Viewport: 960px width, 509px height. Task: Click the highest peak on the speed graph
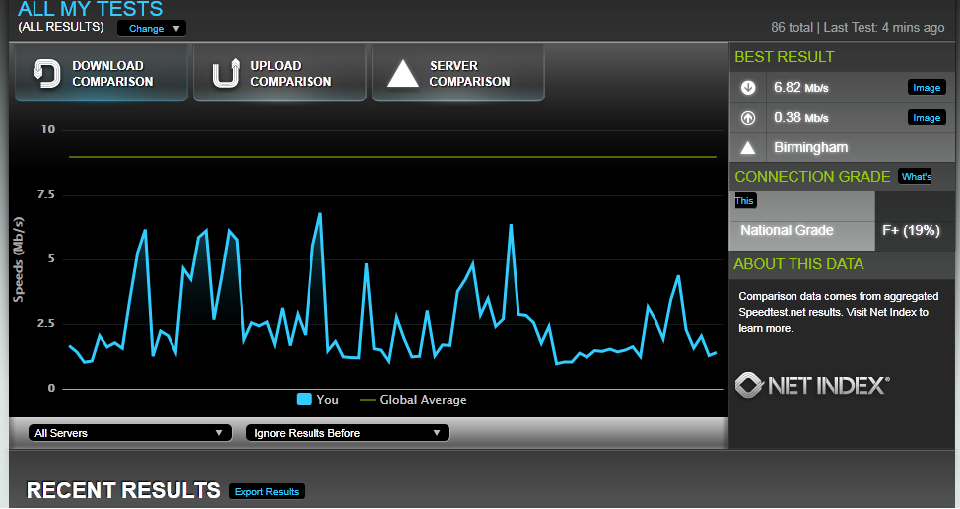(x=320, y=213)
